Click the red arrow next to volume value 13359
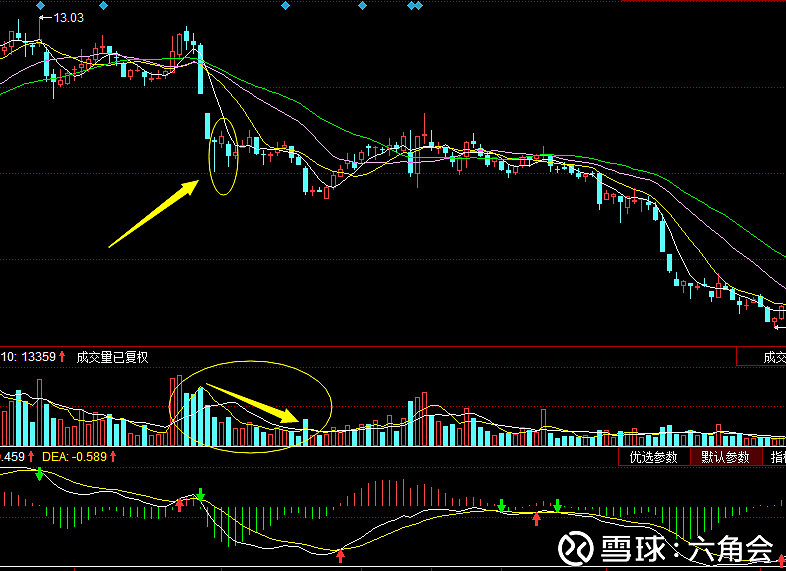This screenshot has height=571, width=786. 62,356
